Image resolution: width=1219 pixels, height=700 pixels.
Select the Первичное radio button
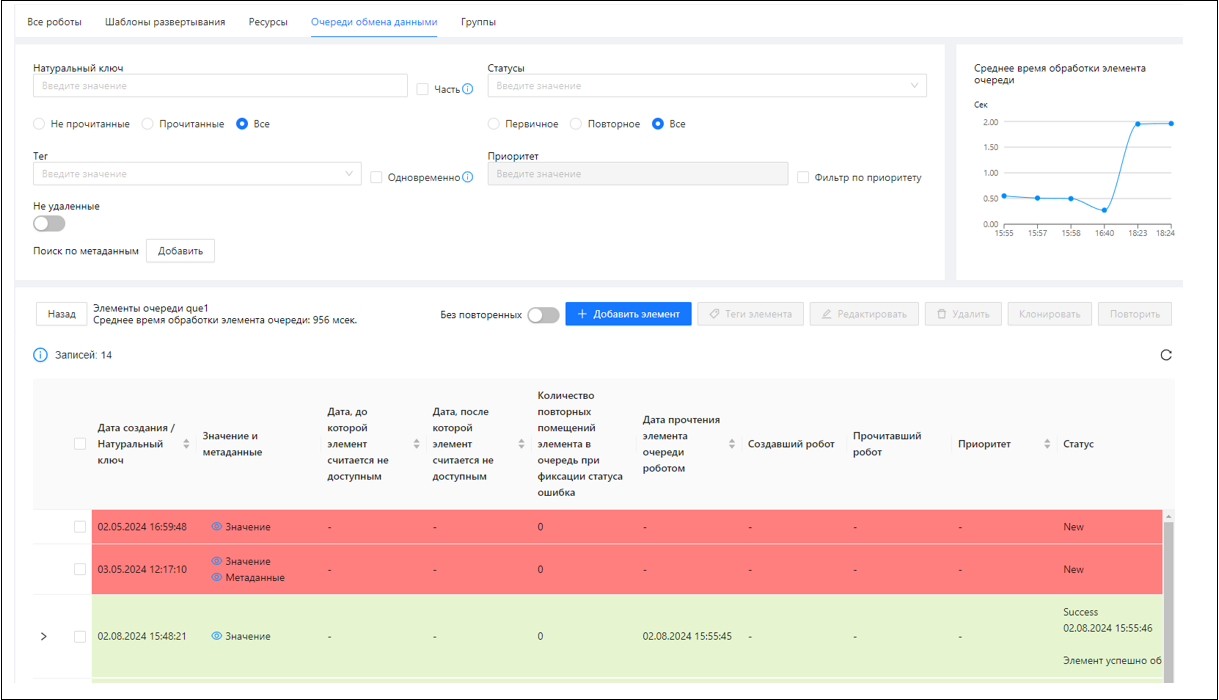point(494,124)
